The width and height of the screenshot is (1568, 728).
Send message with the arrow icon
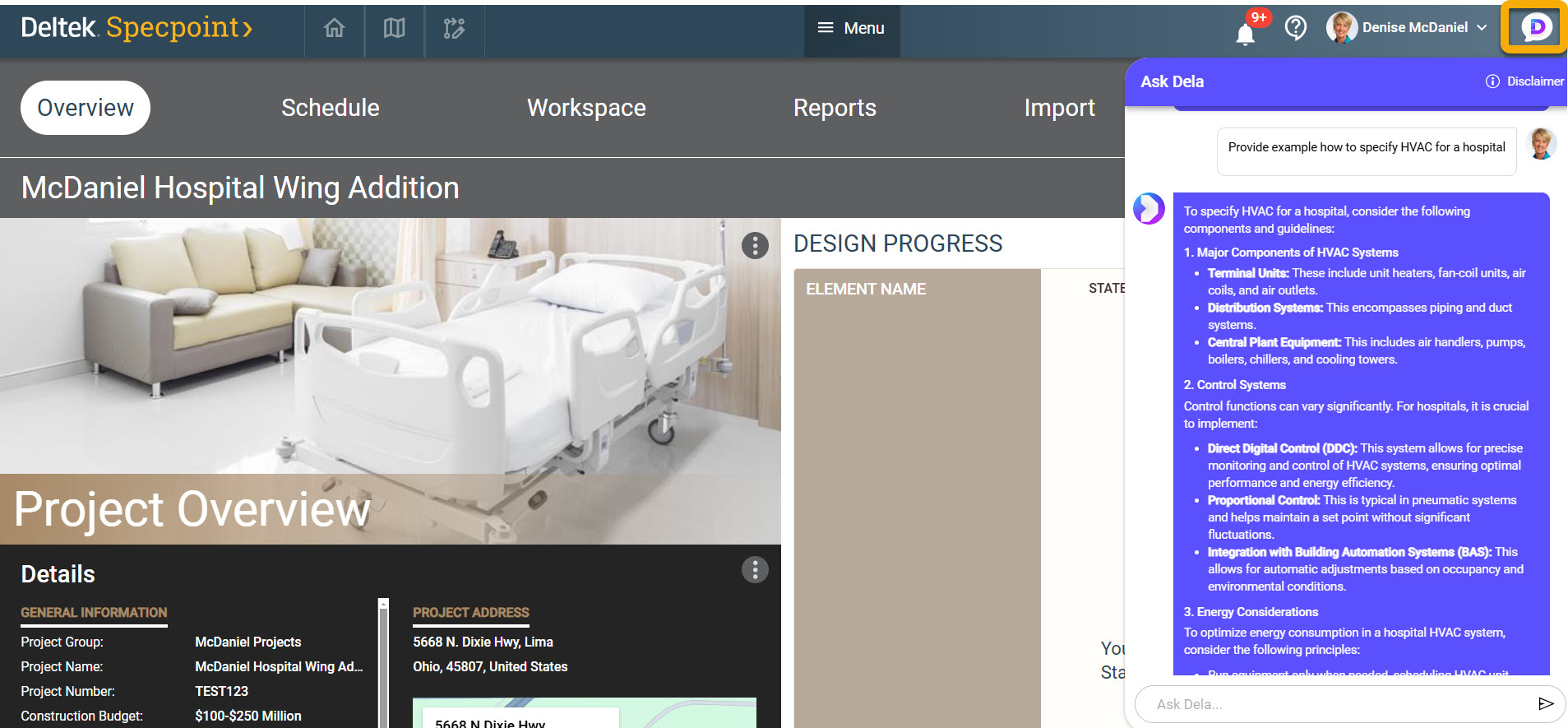click(1545, 703)
